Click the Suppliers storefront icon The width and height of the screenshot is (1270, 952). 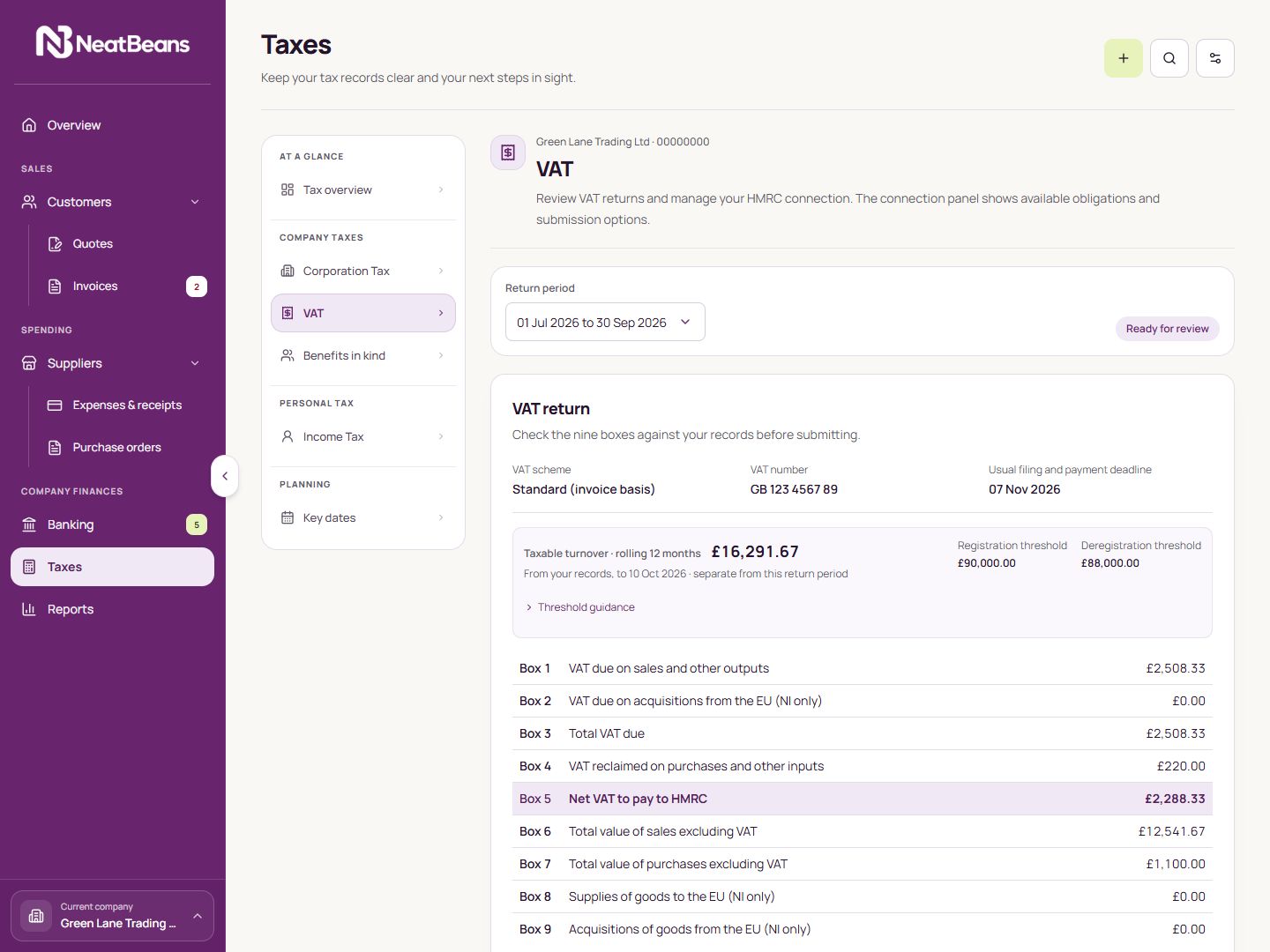click(29, 363)
